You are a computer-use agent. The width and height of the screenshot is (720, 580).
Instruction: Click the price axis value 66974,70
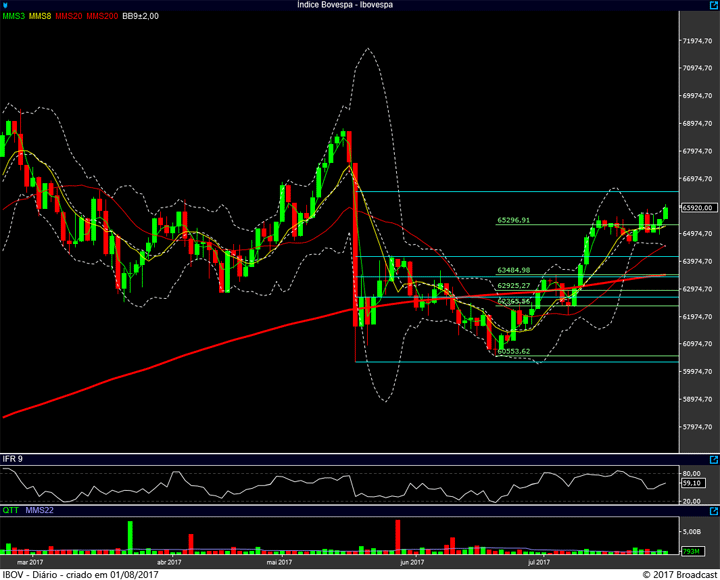coord(698,179)
